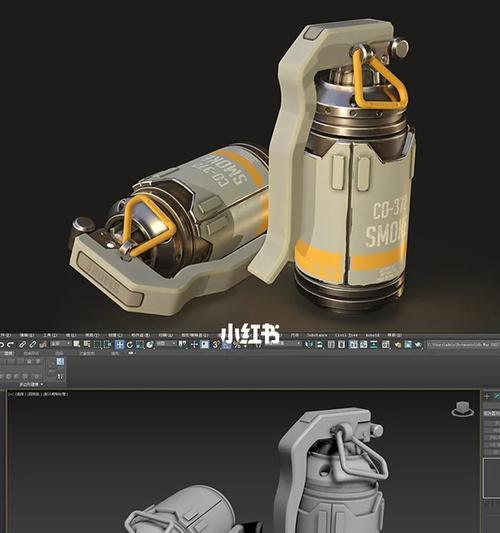Click the ribbon minimize toggle after tabs
This screenshot has width=500, height=533.
pyautogui.click(x=131, y=353)
